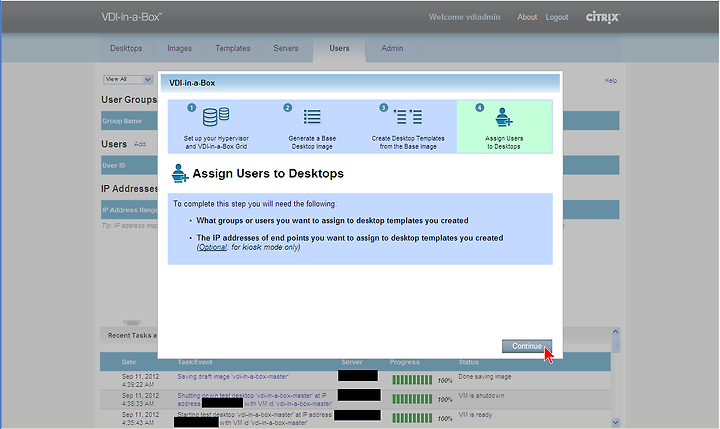Click the assign users icon in step 4
This screenshot has width=720, height=429.
(504, 117)
